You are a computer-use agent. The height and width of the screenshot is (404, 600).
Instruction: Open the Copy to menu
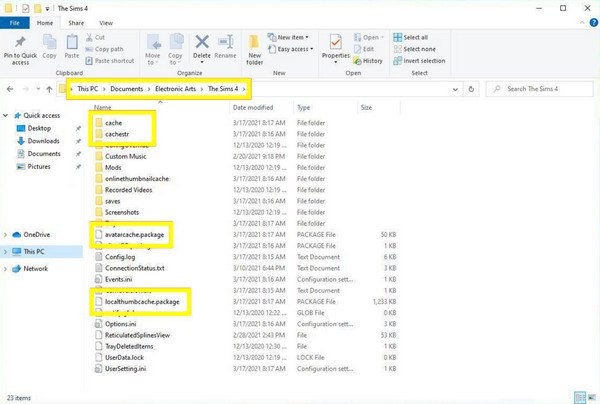pyautogui.click(x=175, y=50)
